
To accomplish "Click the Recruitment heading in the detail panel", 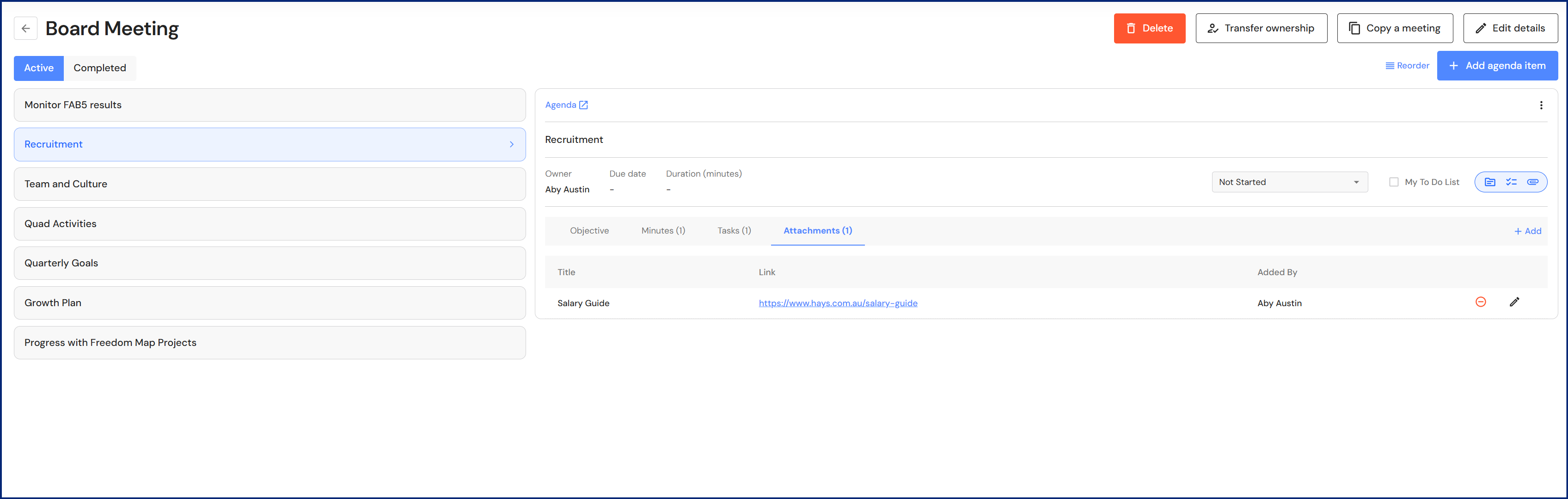I will click(574, 140).
